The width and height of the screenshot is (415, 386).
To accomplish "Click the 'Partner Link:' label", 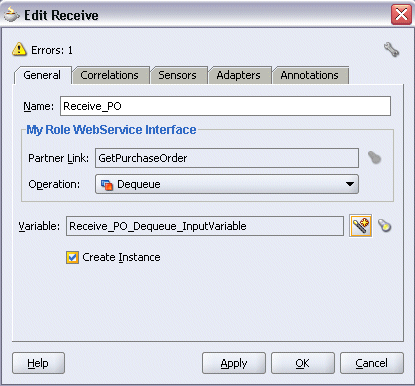I will 58,158.
